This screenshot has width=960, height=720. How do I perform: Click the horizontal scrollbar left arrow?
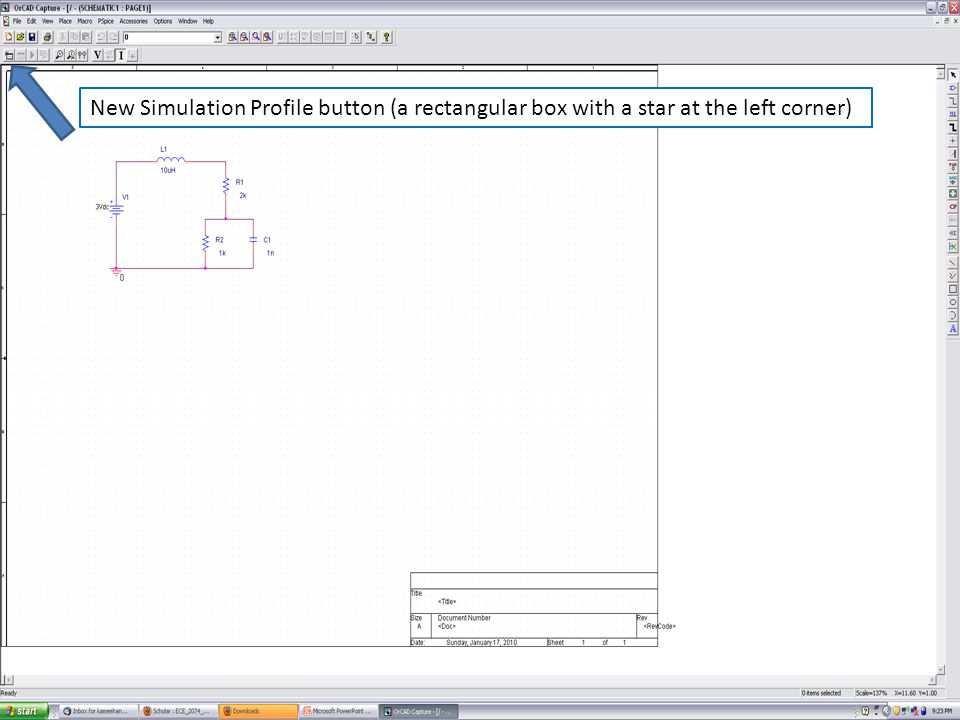(x=7, y=680)
